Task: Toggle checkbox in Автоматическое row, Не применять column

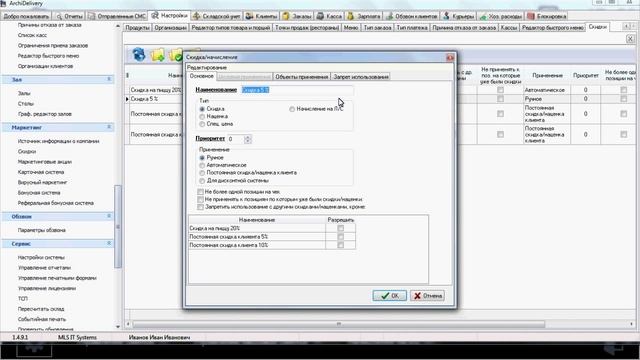Action: coord(500,90)
